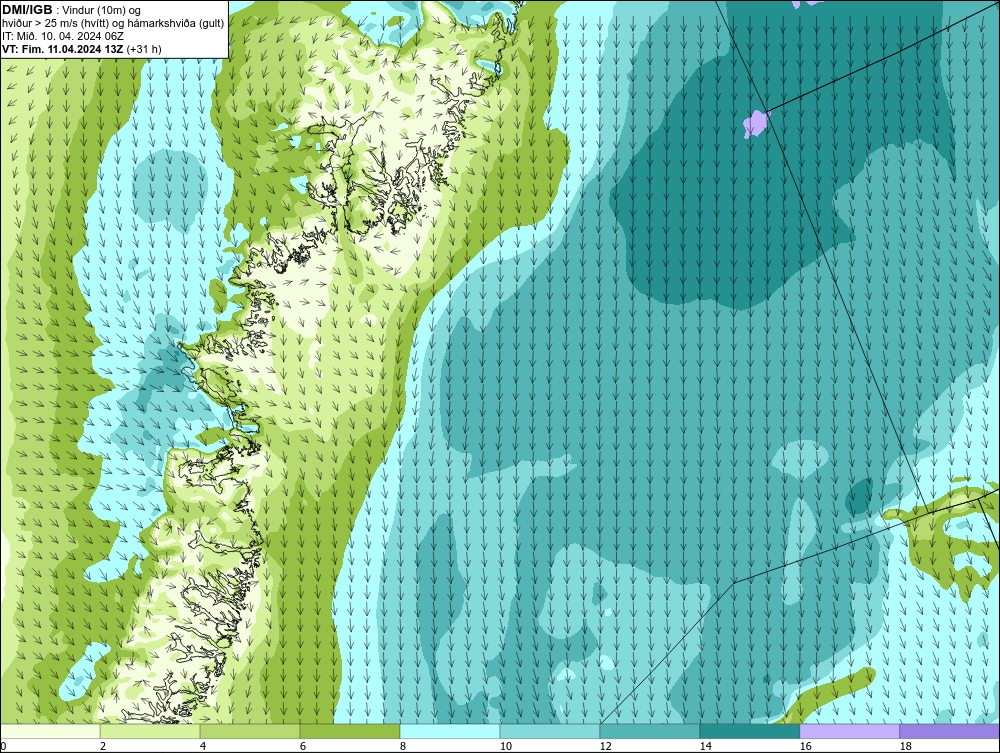
Task: Click the 'VT: Fim. 11.04.2024 13Z' line
Action: (63, 49)
